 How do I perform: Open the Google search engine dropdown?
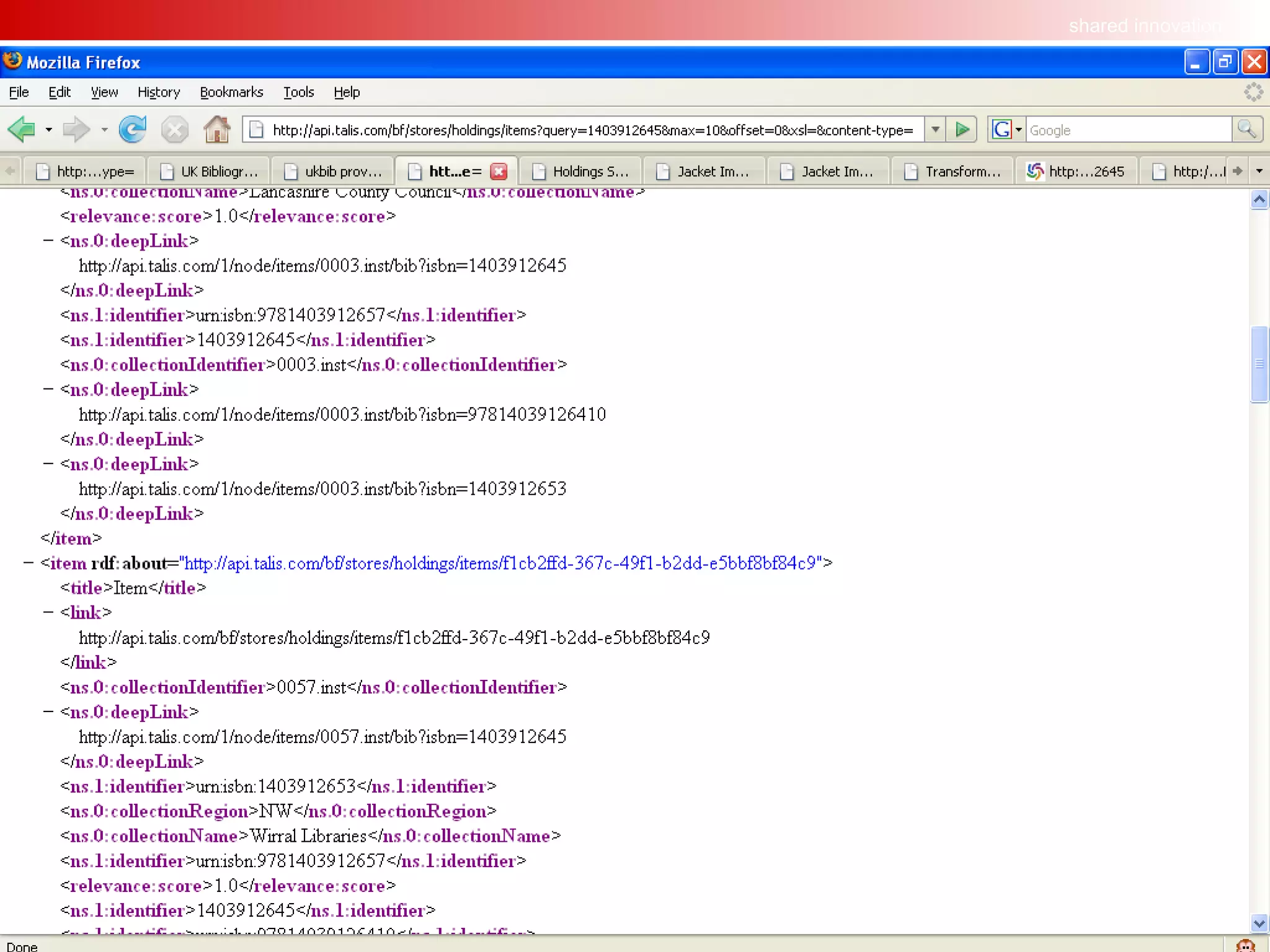click(1018, 130)
